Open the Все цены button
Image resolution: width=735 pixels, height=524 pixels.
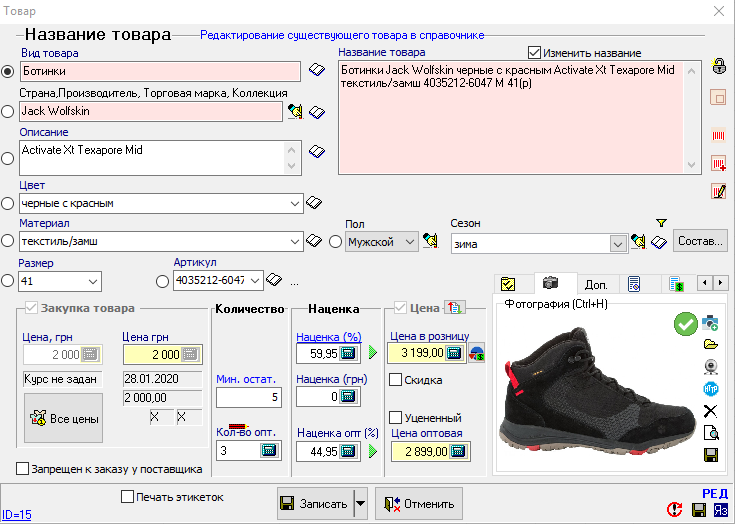coord(63,418)
